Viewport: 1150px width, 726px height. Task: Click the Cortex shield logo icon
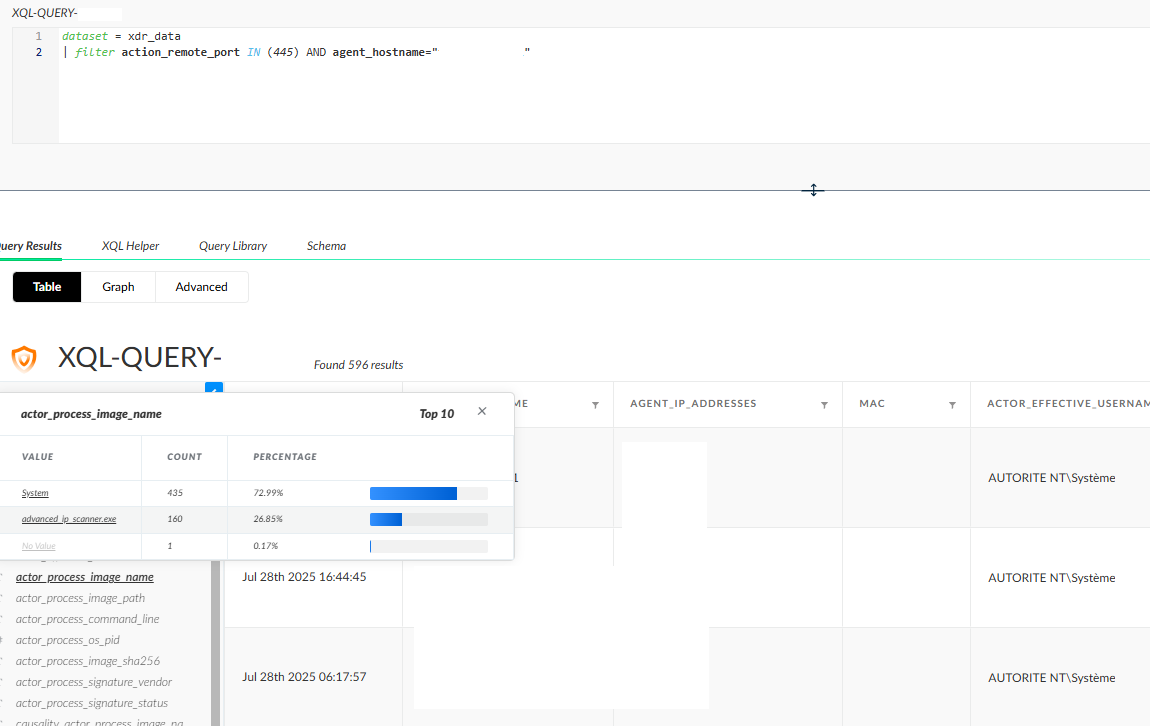[x=24, y=358]
